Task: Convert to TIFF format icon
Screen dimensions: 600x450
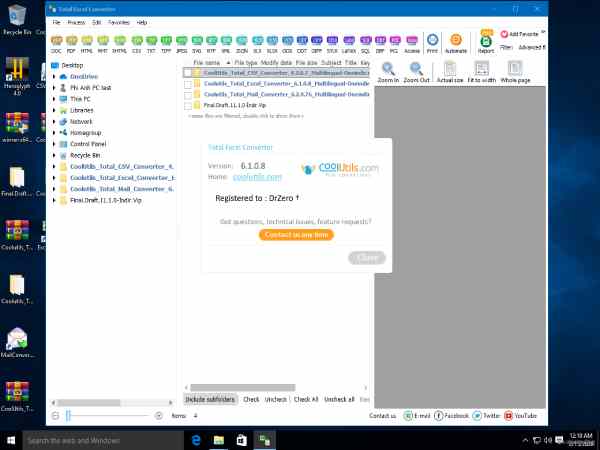Action: (166, 44)
